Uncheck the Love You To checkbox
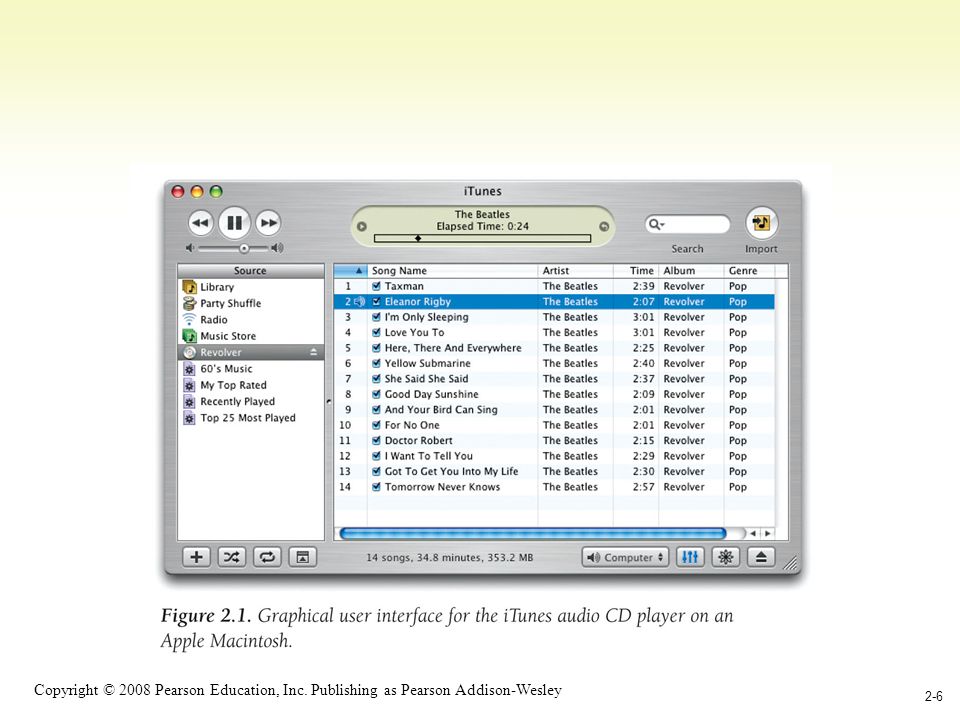The height and width of the screenshot is (720, 960). click(x=377, y=332)
